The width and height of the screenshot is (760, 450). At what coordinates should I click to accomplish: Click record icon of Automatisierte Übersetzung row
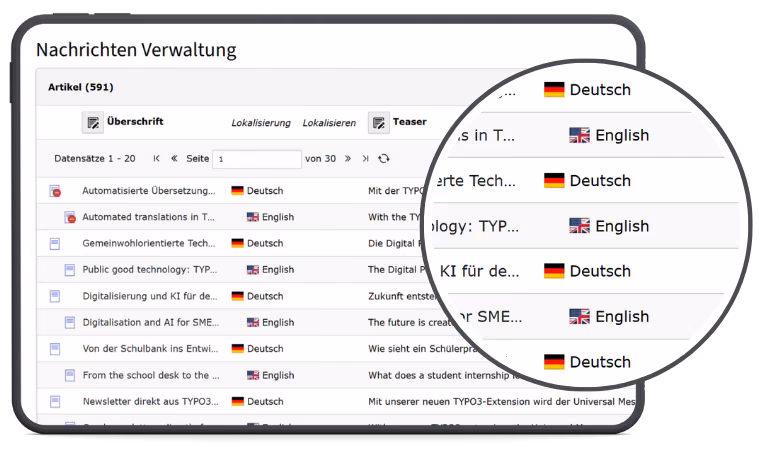click(55, 191)
